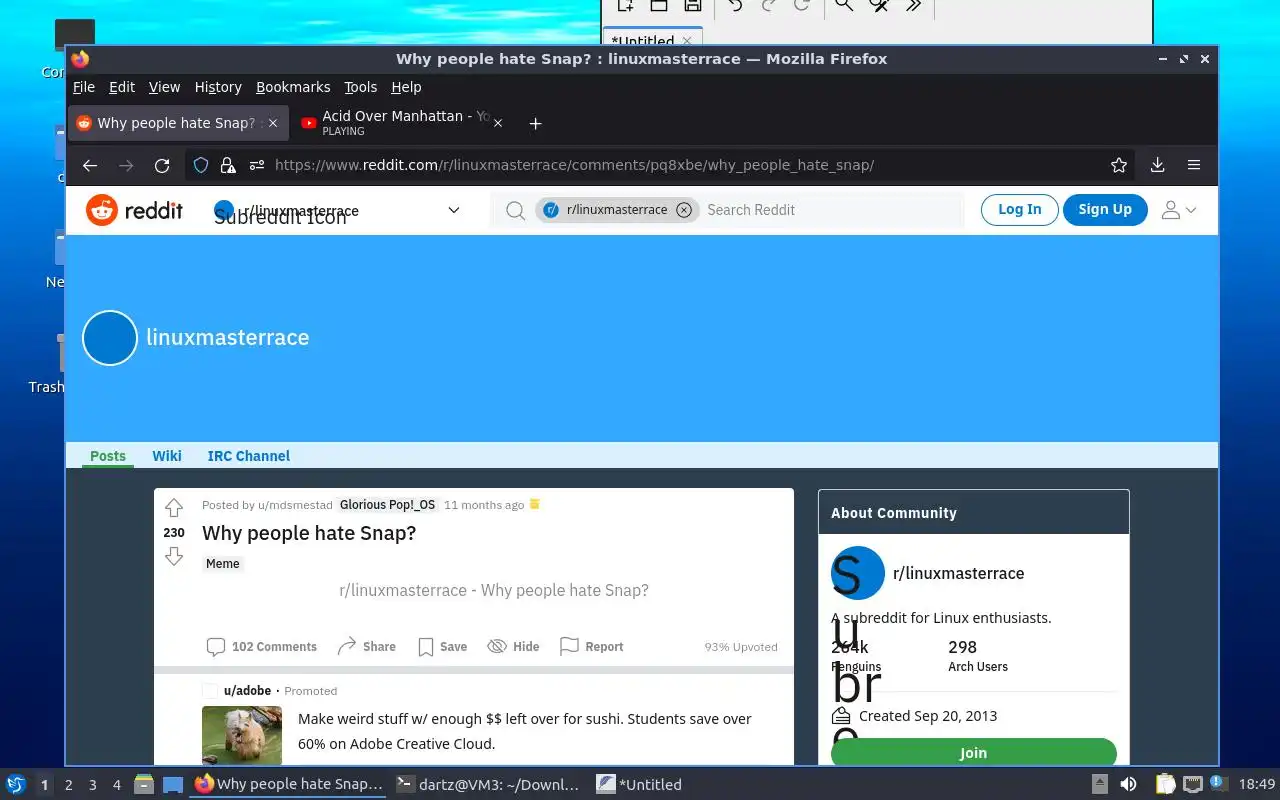
Task: Select the *Untitled tab in text editor
Action: pyautogui.click(x=652, y=38)
